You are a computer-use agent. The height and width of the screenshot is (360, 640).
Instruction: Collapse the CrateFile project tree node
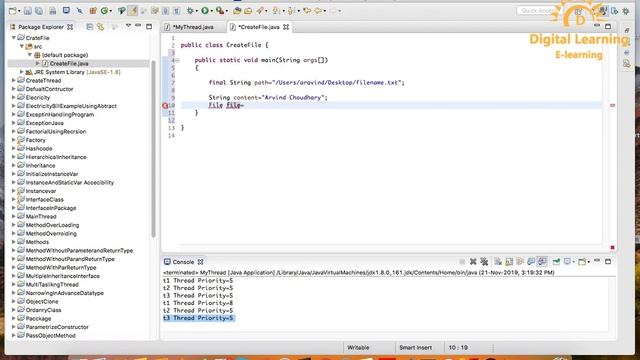click(x=13, y=38)
